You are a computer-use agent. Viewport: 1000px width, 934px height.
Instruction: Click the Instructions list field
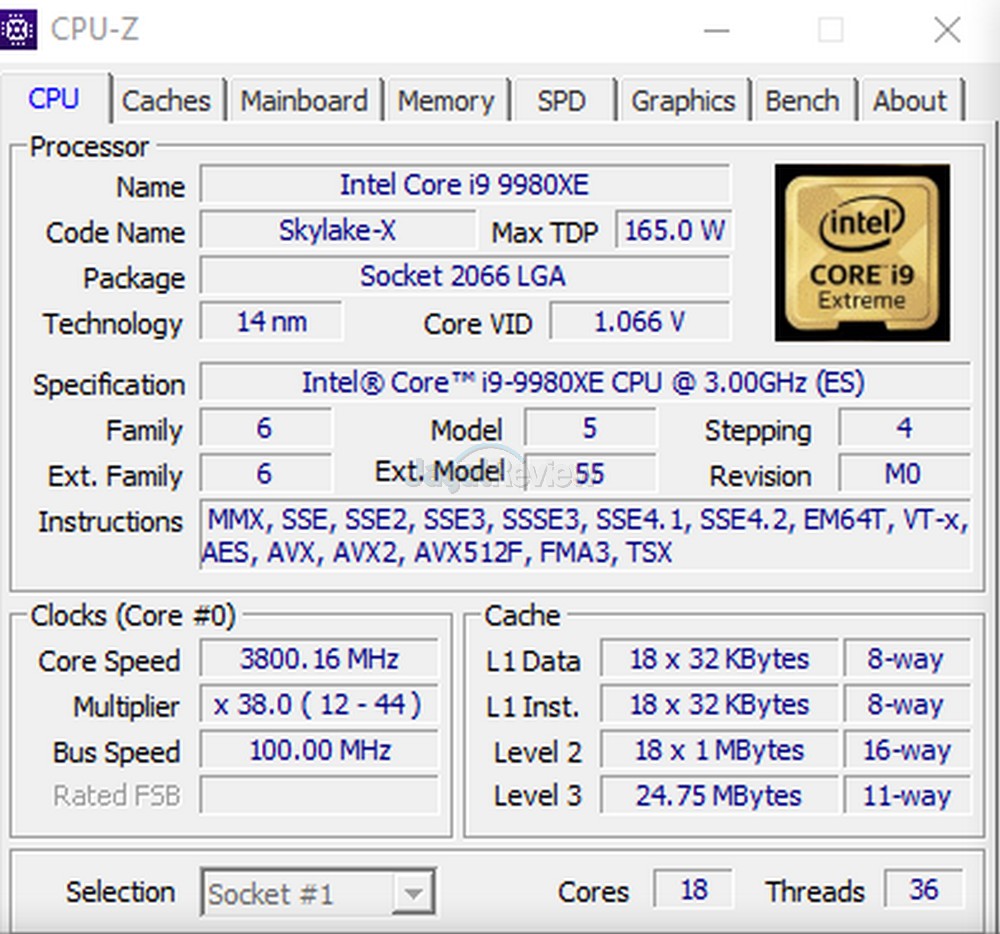pos(585,536)
